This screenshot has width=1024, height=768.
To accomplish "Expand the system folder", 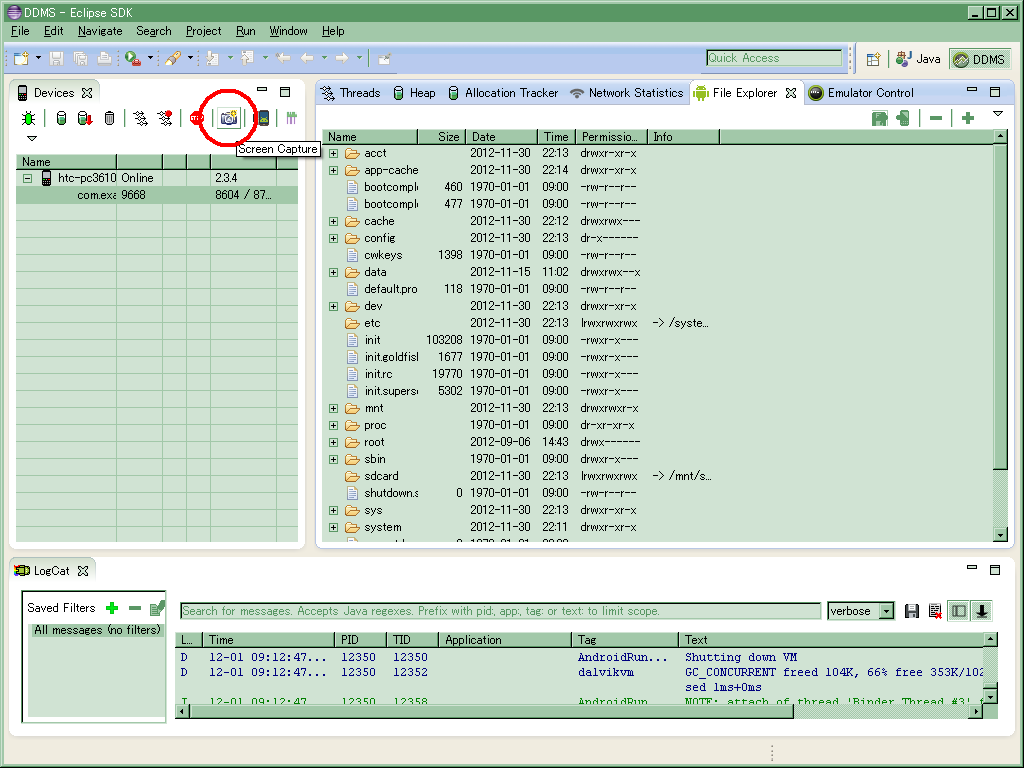I will 334,527.
